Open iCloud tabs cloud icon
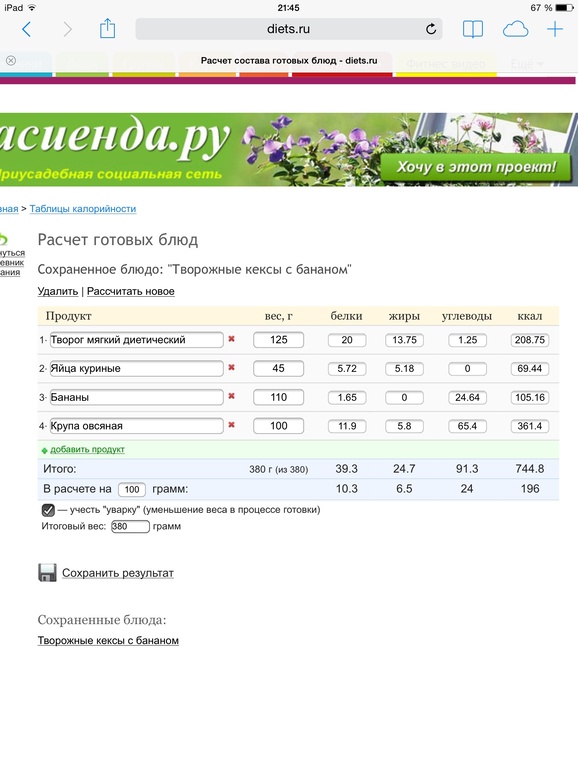This screenshot has width=578, height=770. pyautogui.click(x=516, y=29)
